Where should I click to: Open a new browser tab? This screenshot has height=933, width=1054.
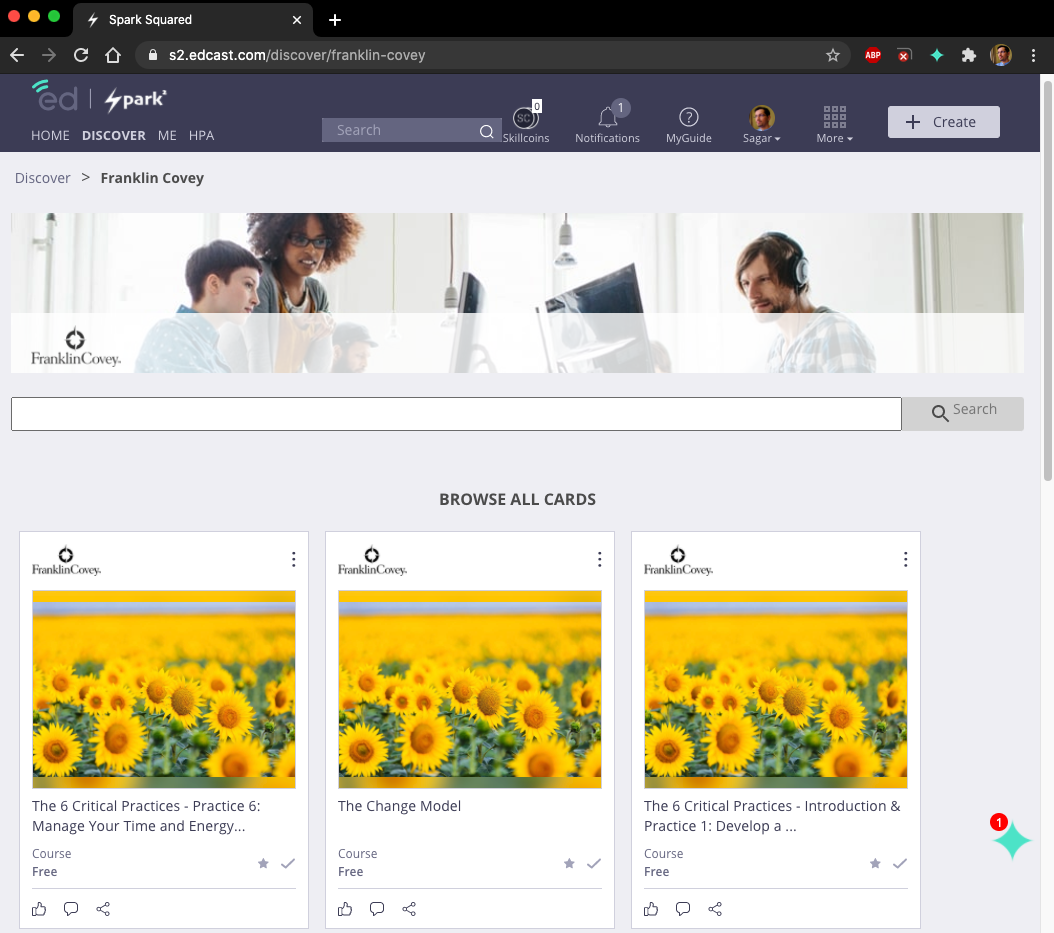[x=335, y=20]
